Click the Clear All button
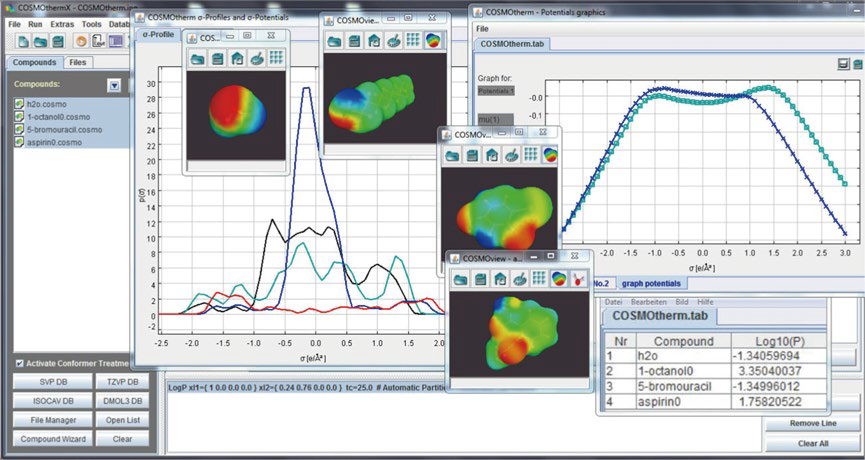 (x=813, y=443)
